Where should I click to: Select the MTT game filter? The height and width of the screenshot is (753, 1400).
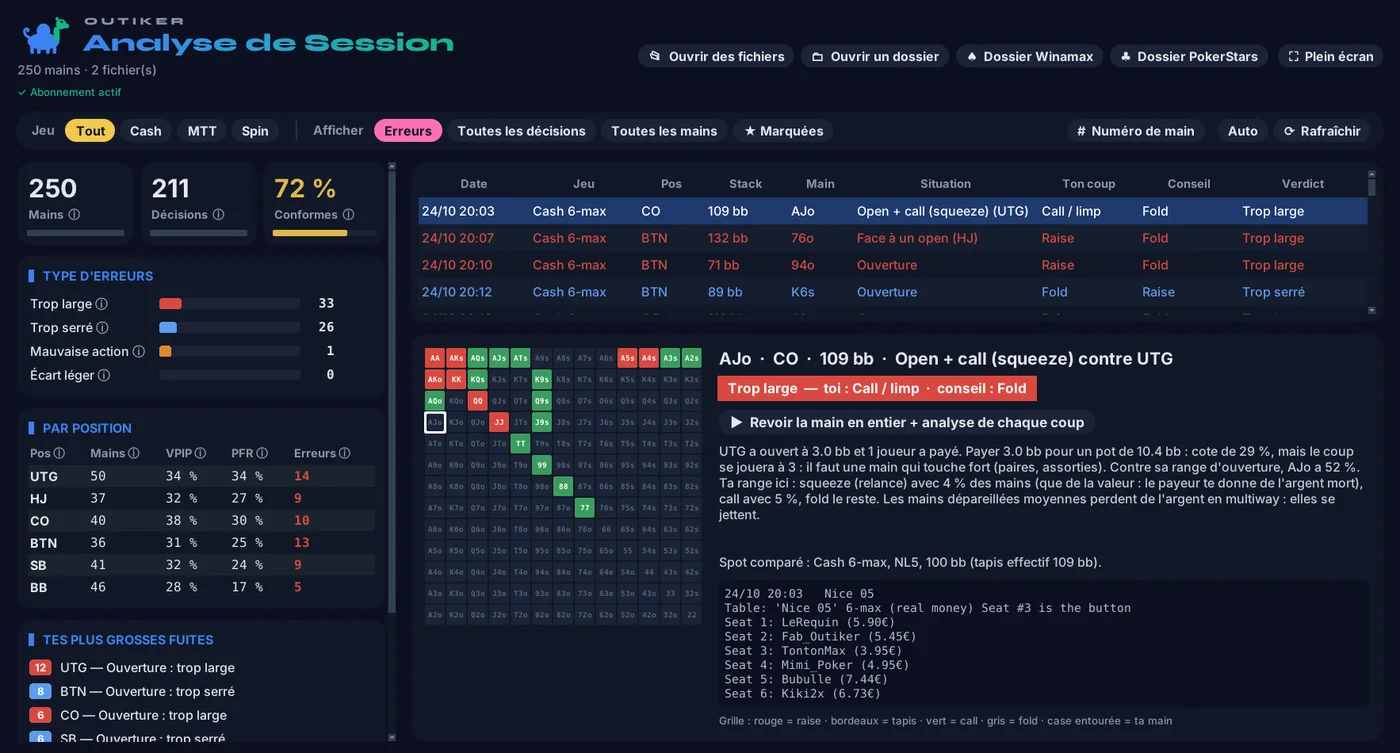click(202, 131)
